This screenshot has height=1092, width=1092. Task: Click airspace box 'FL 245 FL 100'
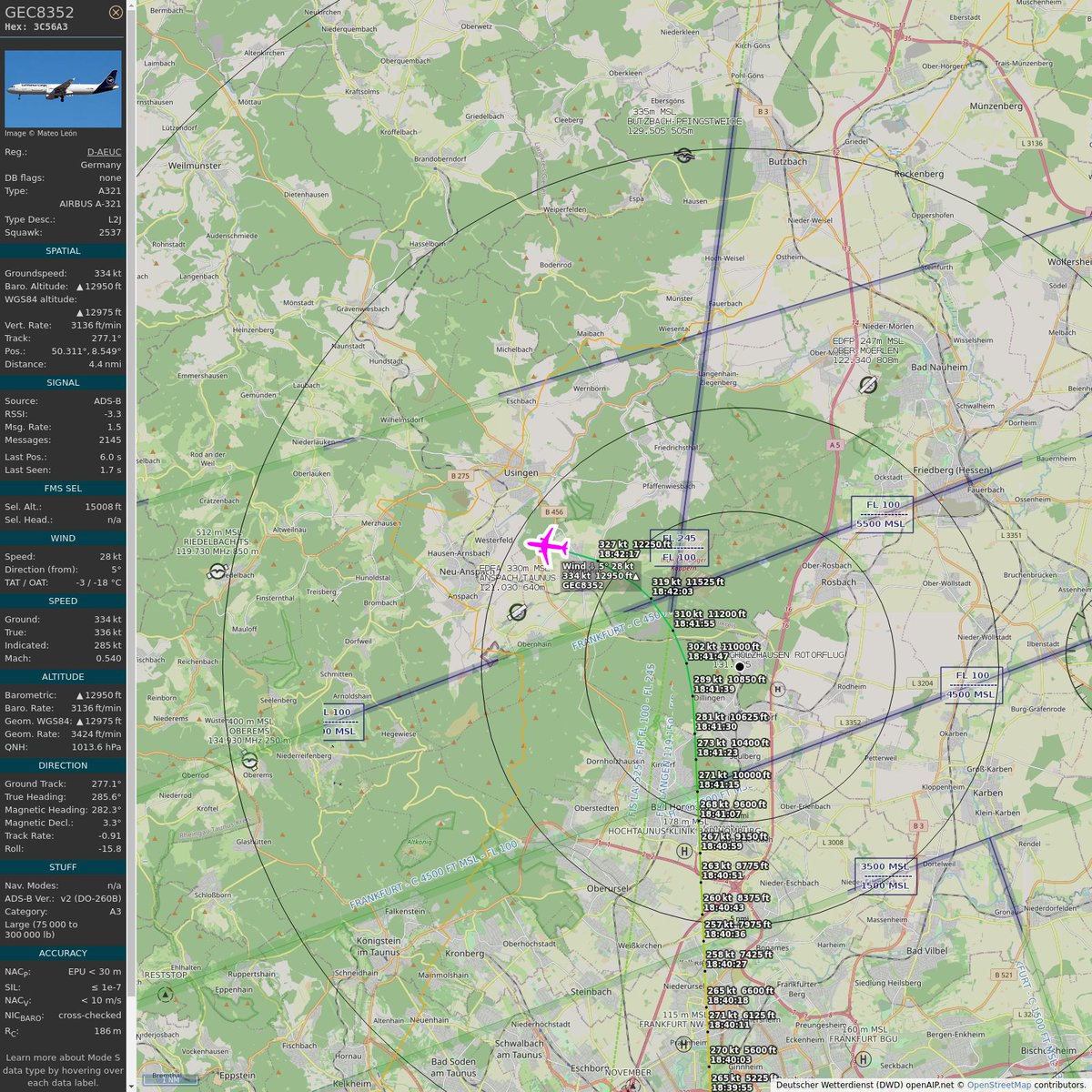coord(679,548)
